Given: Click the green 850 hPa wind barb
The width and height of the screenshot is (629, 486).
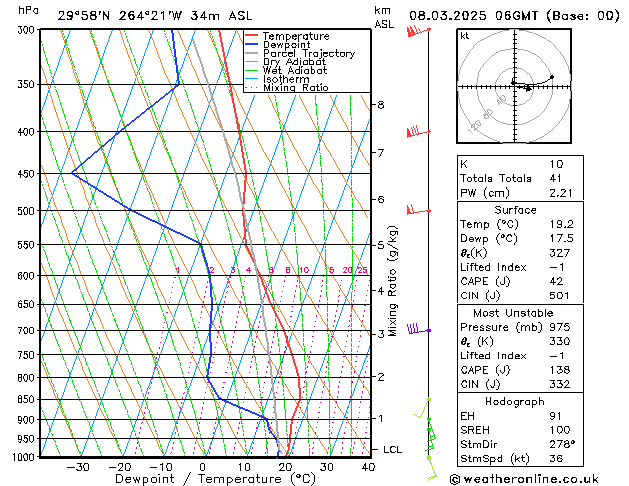Looking at the screenshot, I should pyautogui.click(x=422, y=408).
